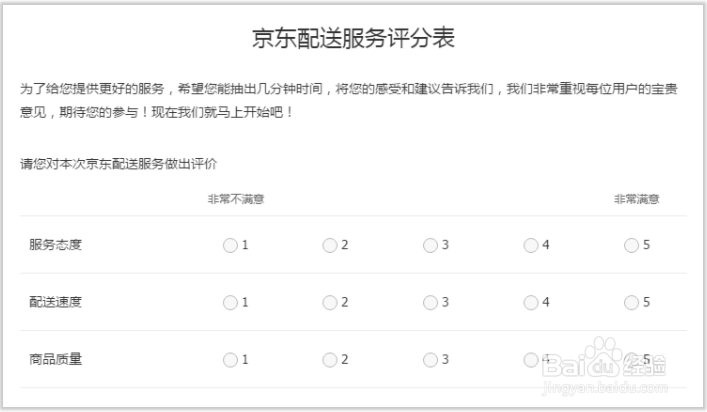Rate 商品质量 as 1
The width and height of the screenshot is (707, 412).
click(x=230, y=360)
